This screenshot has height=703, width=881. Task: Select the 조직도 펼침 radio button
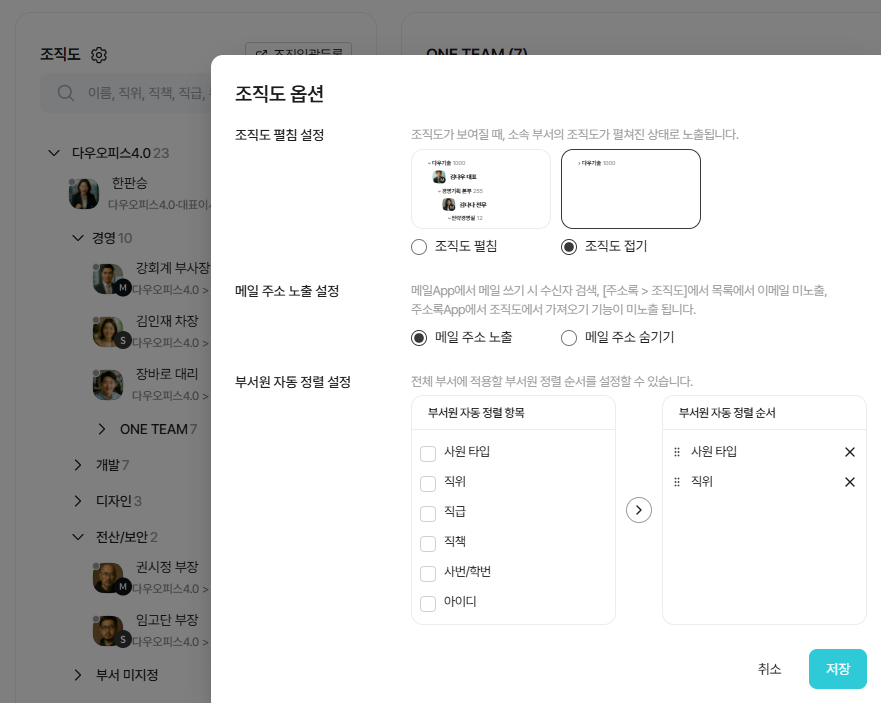click(420, 246)
